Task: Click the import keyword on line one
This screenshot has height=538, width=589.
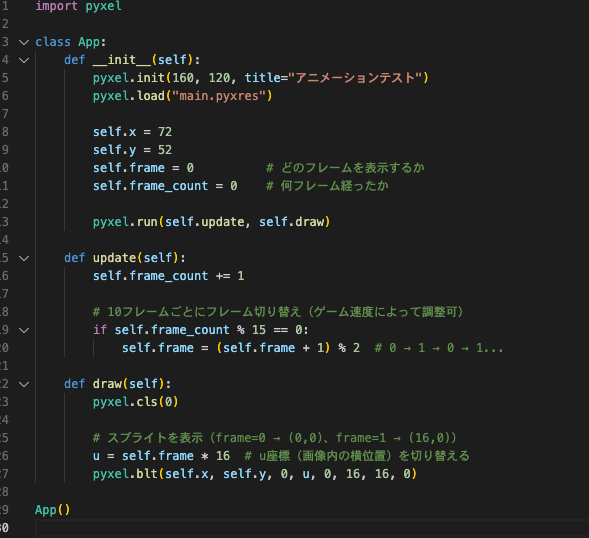Action: (56, 6)
